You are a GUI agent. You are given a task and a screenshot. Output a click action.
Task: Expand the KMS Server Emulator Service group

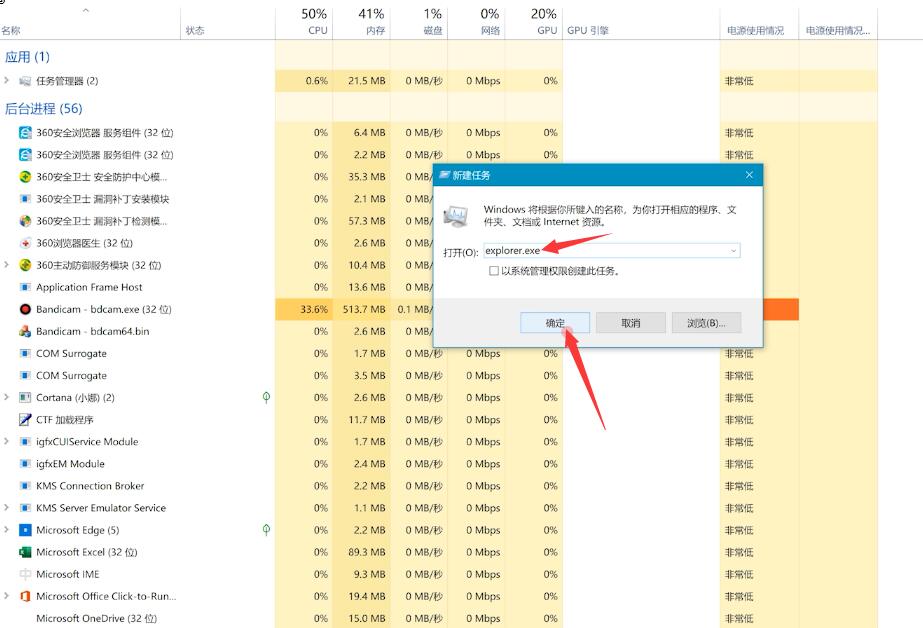click(6, 507)
